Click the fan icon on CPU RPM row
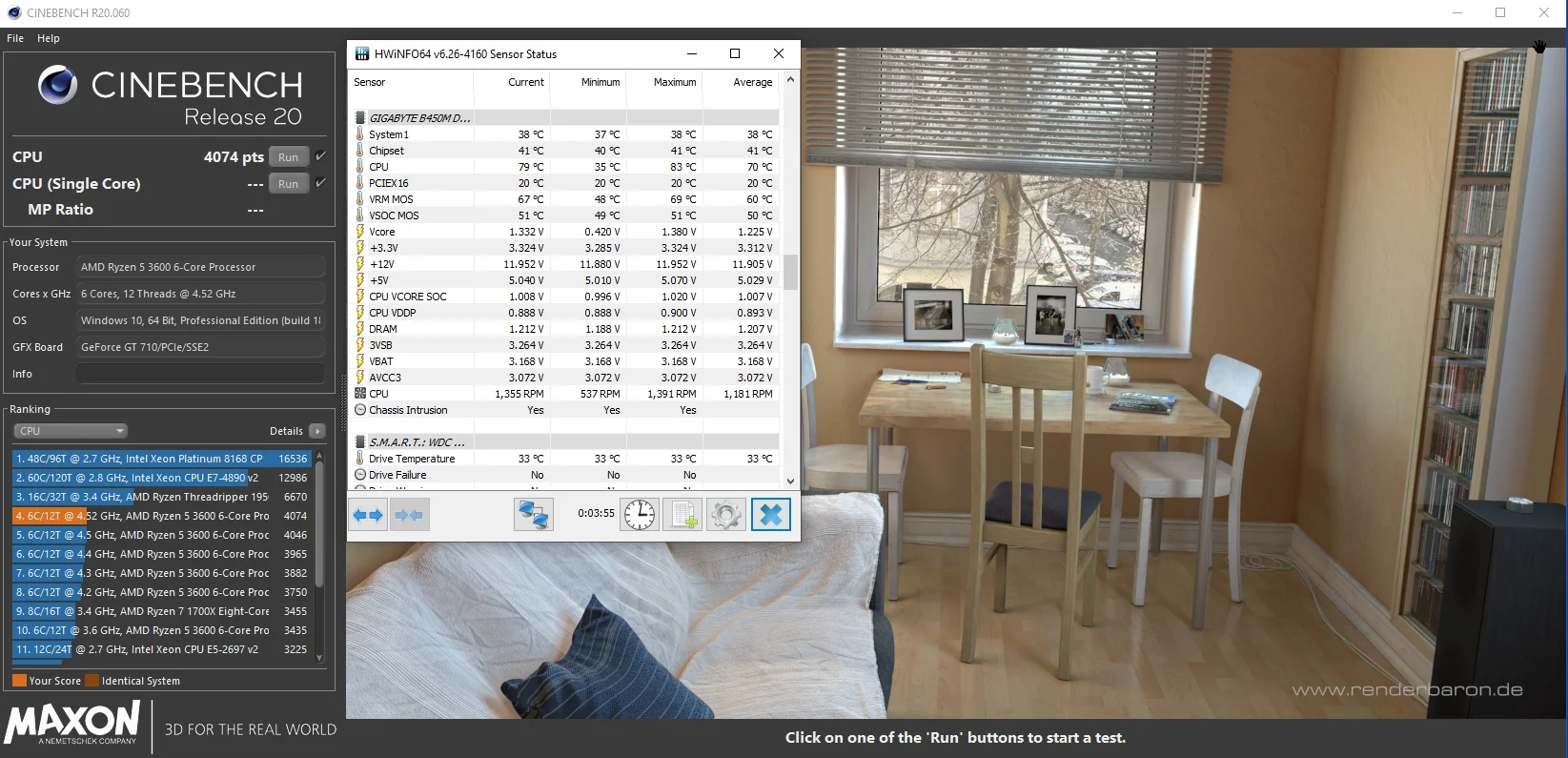The width and height of the screenshot is (1568, 758). tap(360, 394)
